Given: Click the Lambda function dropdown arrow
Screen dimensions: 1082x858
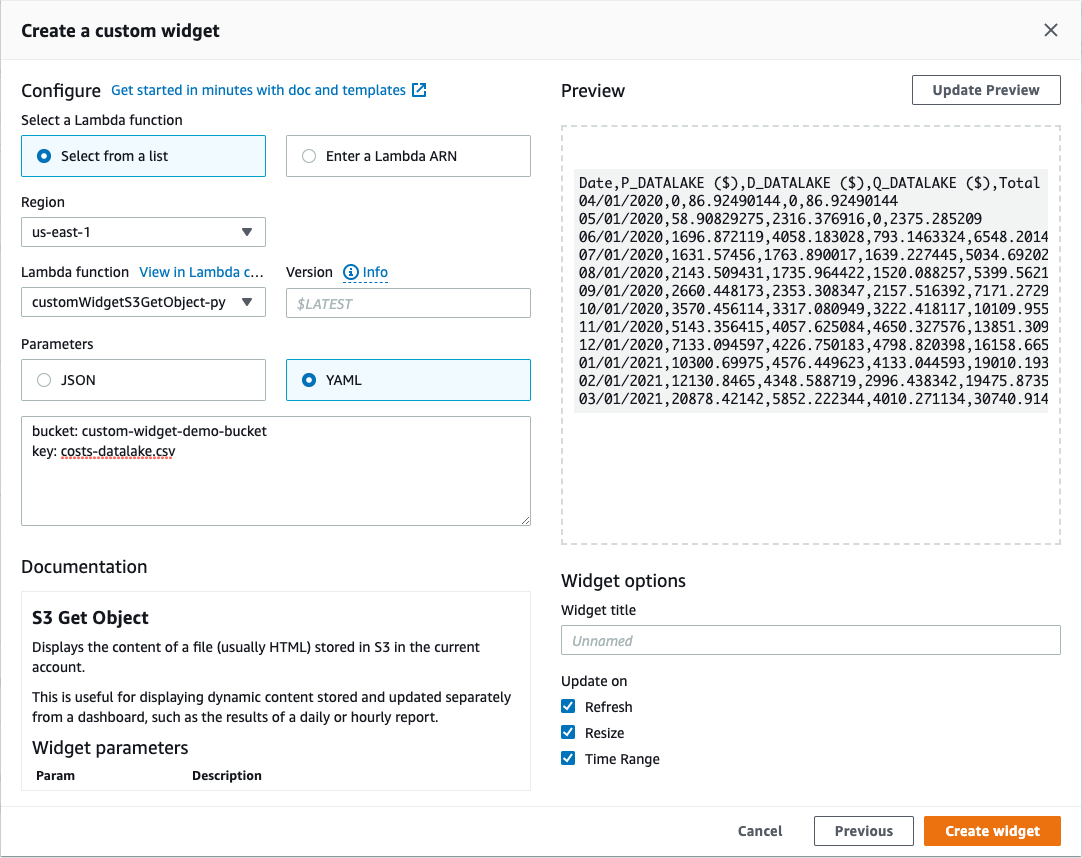Looking at the screenshot, I should [249, 302].
